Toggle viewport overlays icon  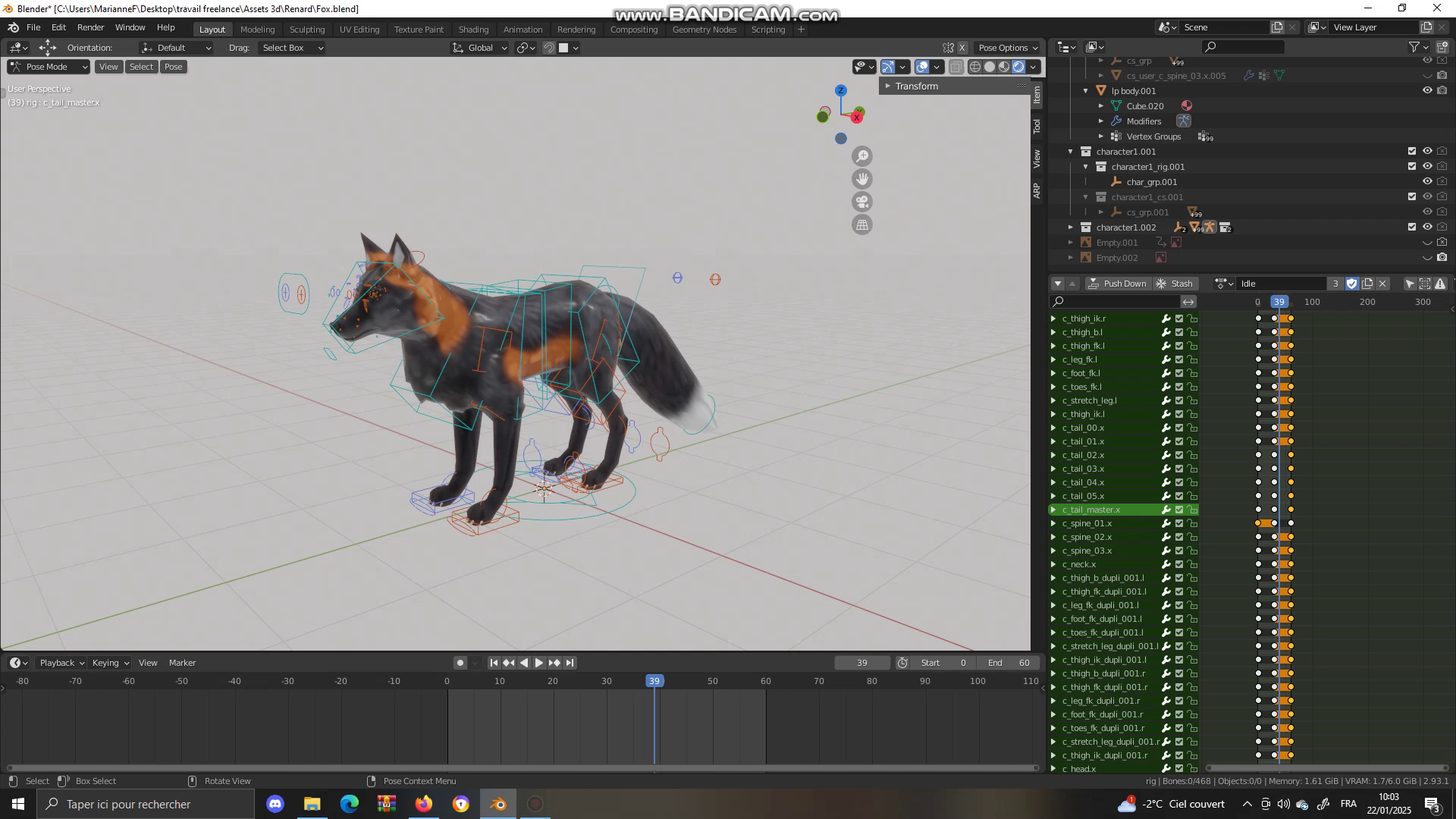point(922,67)
